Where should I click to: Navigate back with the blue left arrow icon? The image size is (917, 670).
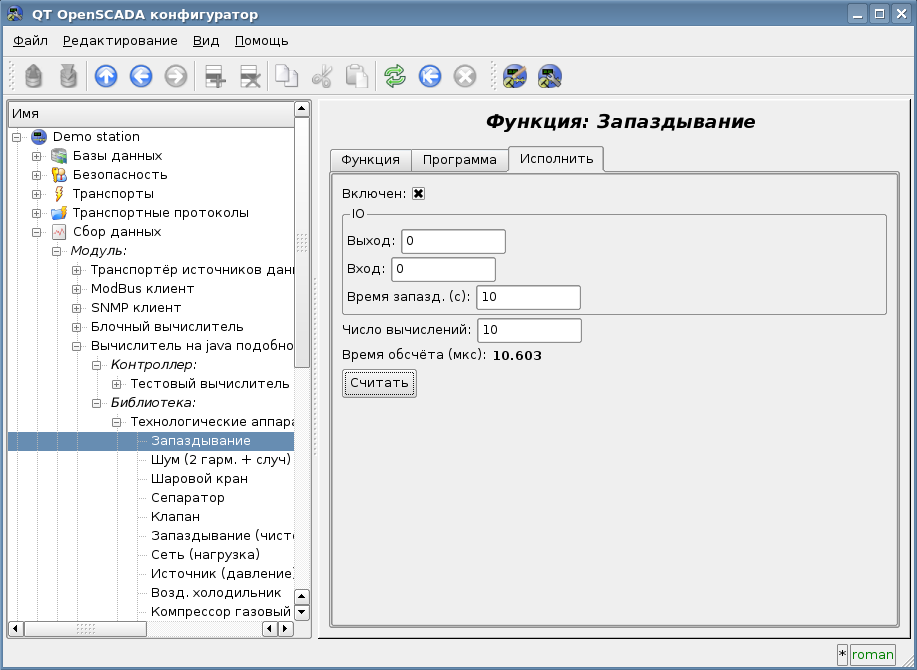click(x=141, y=77)
